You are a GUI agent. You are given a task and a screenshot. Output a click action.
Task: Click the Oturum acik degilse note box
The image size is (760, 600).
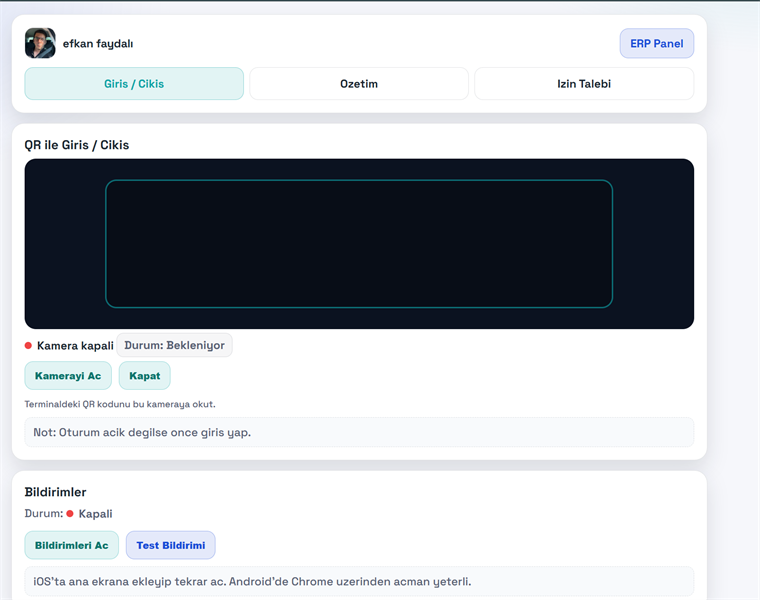coord(359,432)
